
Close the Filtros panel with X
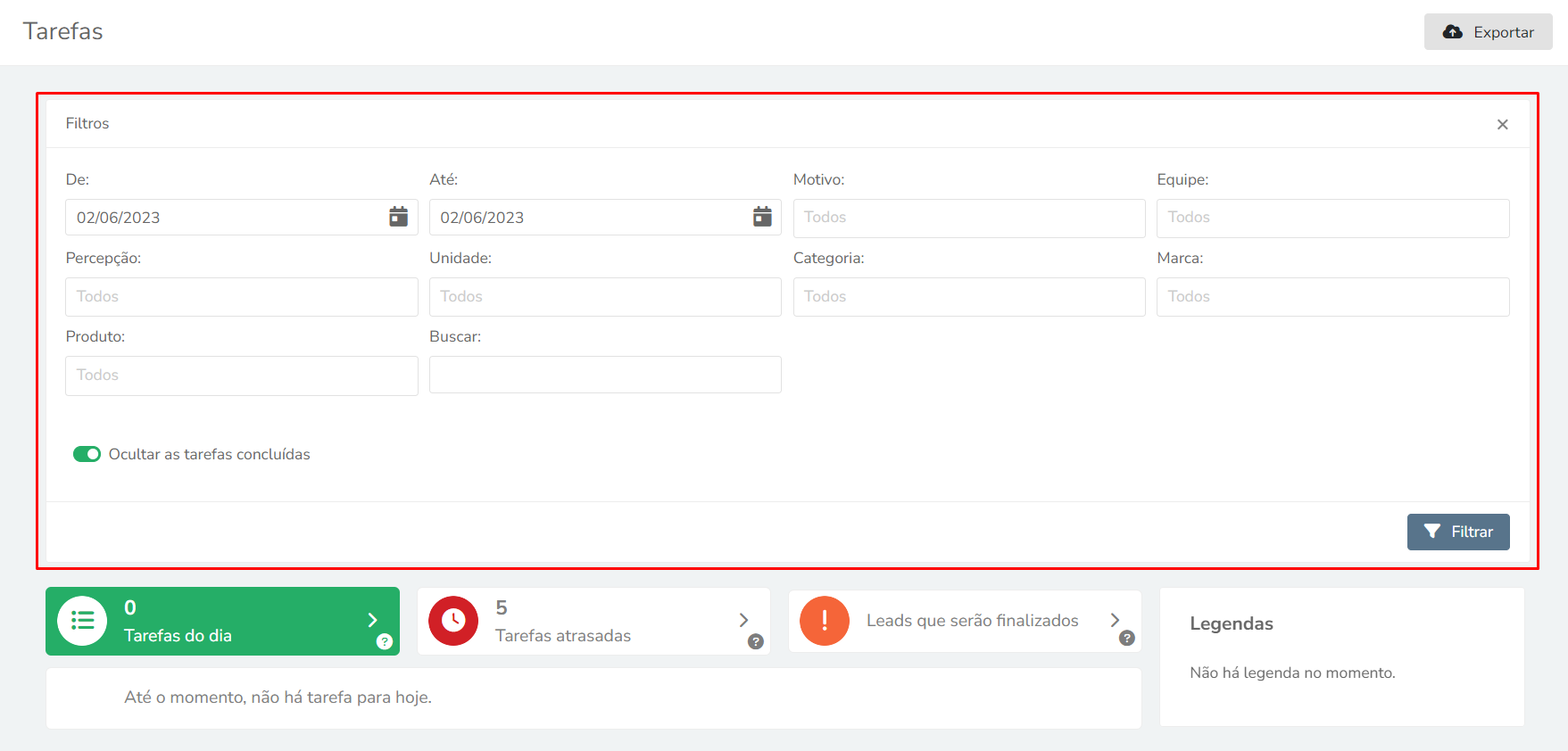tap(1503, 124)
